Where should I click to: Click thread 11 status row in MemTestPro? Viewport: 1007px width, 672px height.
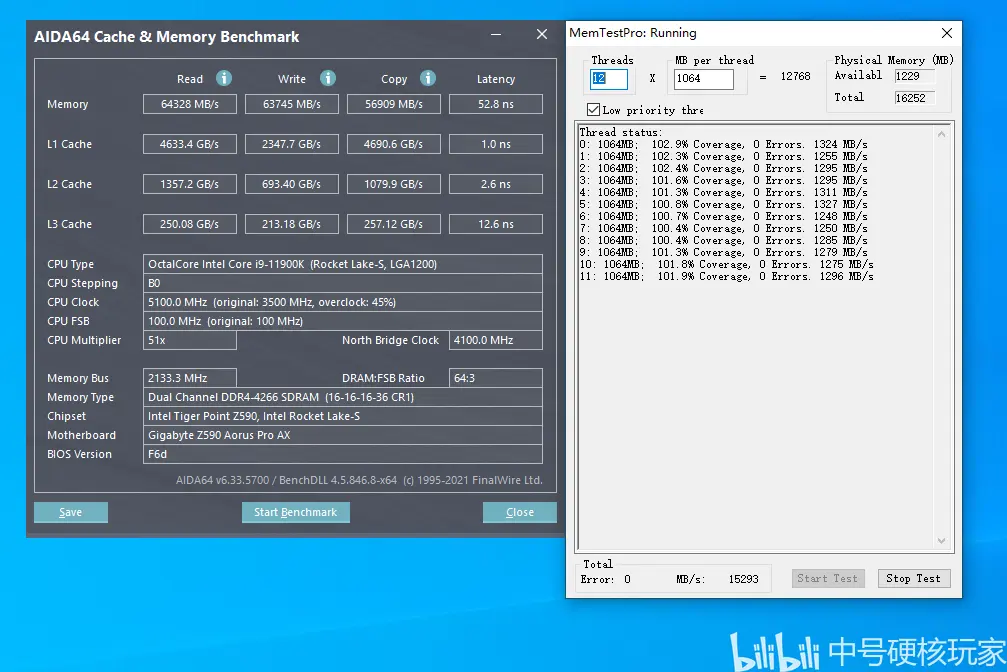[x=726, y=276]
